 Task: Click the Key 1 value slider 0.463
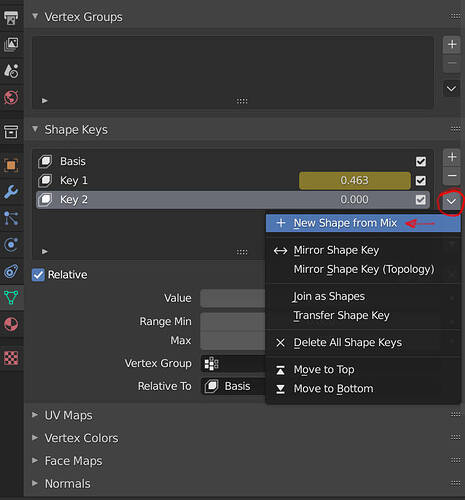click(x=355, y=181)
